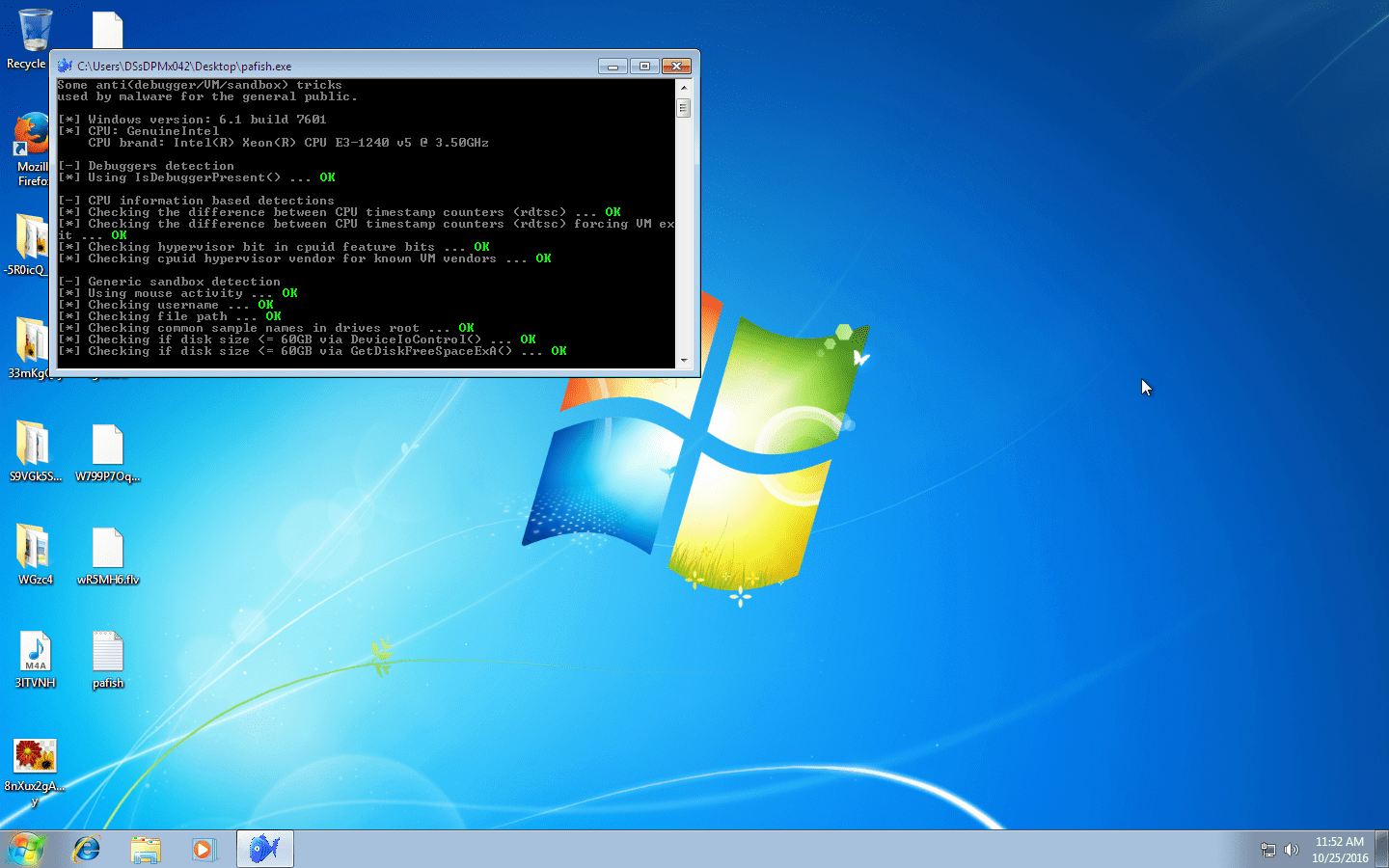1389x868 pixels.
Task: Open the network status tray icon
Action: (x=1268, y=850)
